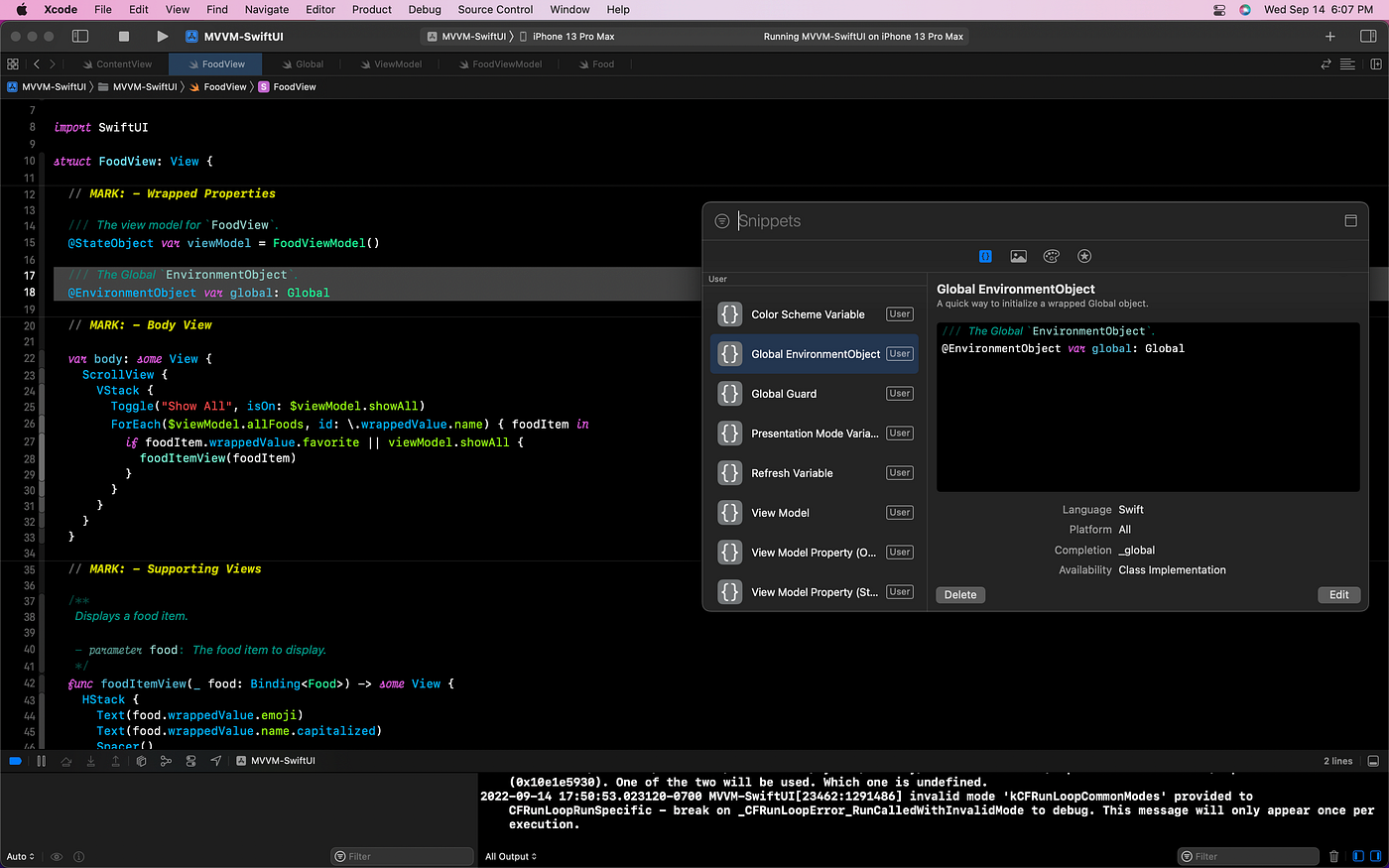Toggle breakpoints activation in debug bar

click(15, 761)
